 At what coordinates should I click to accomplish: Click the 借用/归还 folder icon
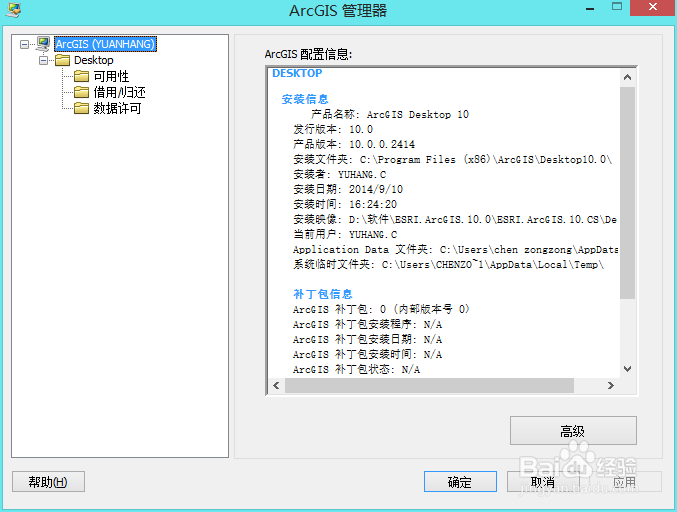pos(81,92)
